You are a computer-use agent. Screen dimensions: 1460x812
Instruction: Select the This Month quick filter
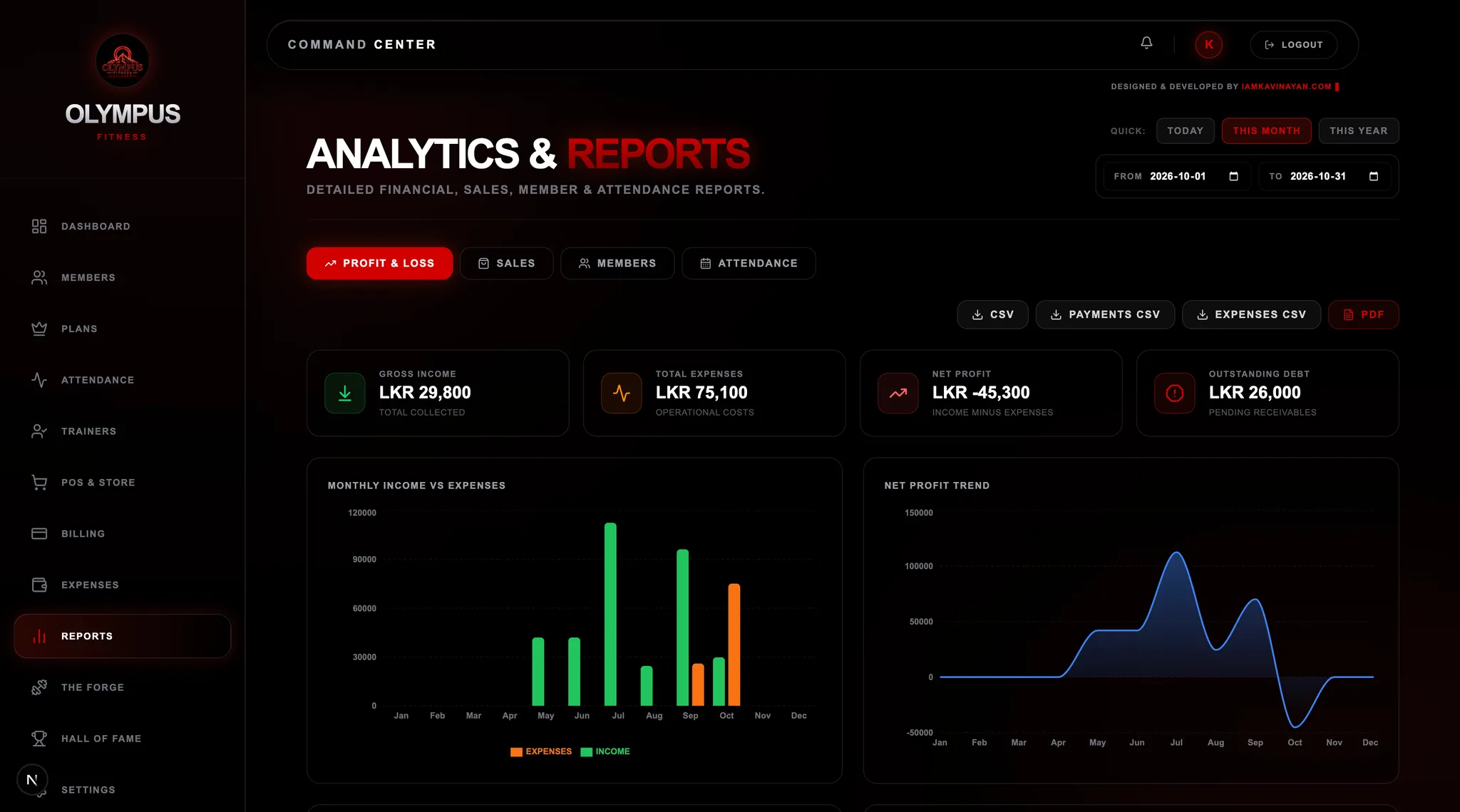coord(1266,130)
